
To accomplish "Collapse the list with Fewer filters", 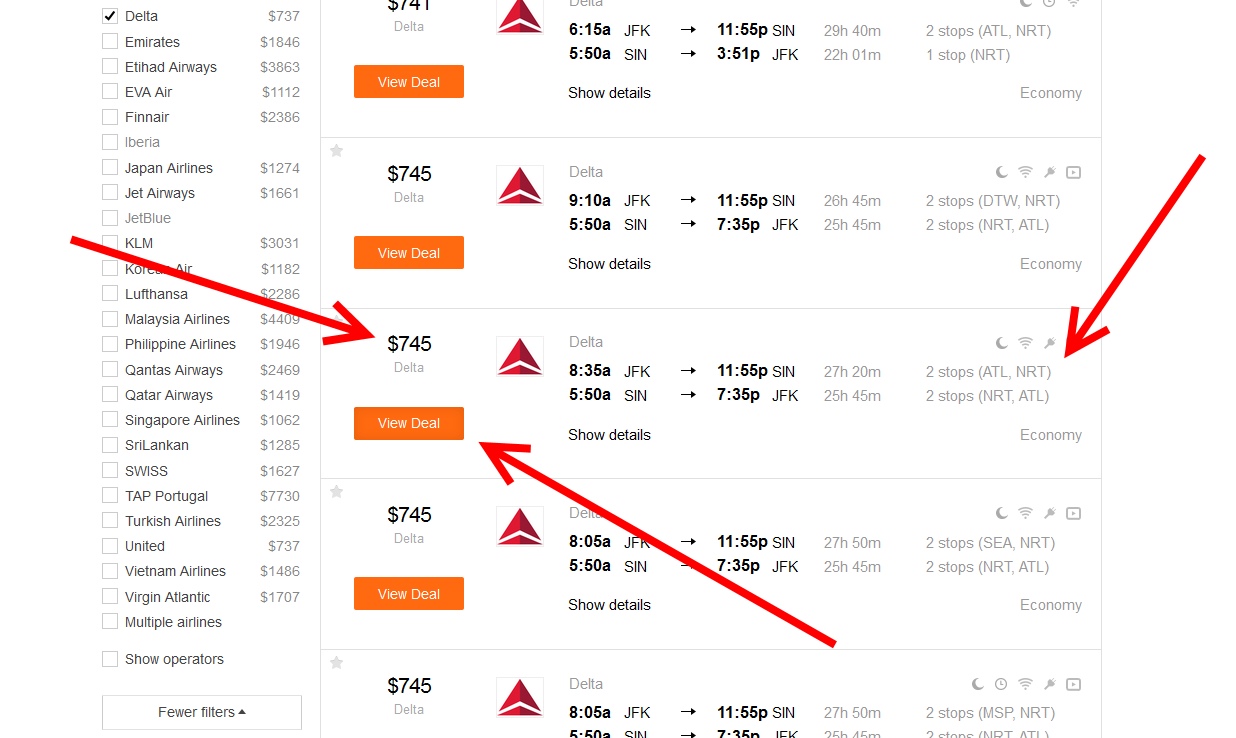I will pyautogui.click(x=202, y=712).
